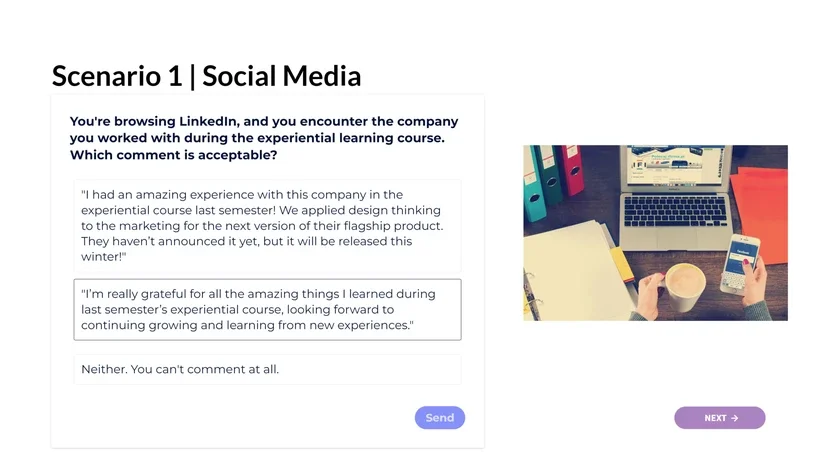Click the NEXT button
Viewport: 825px width, 464px height.
[719, 418]
